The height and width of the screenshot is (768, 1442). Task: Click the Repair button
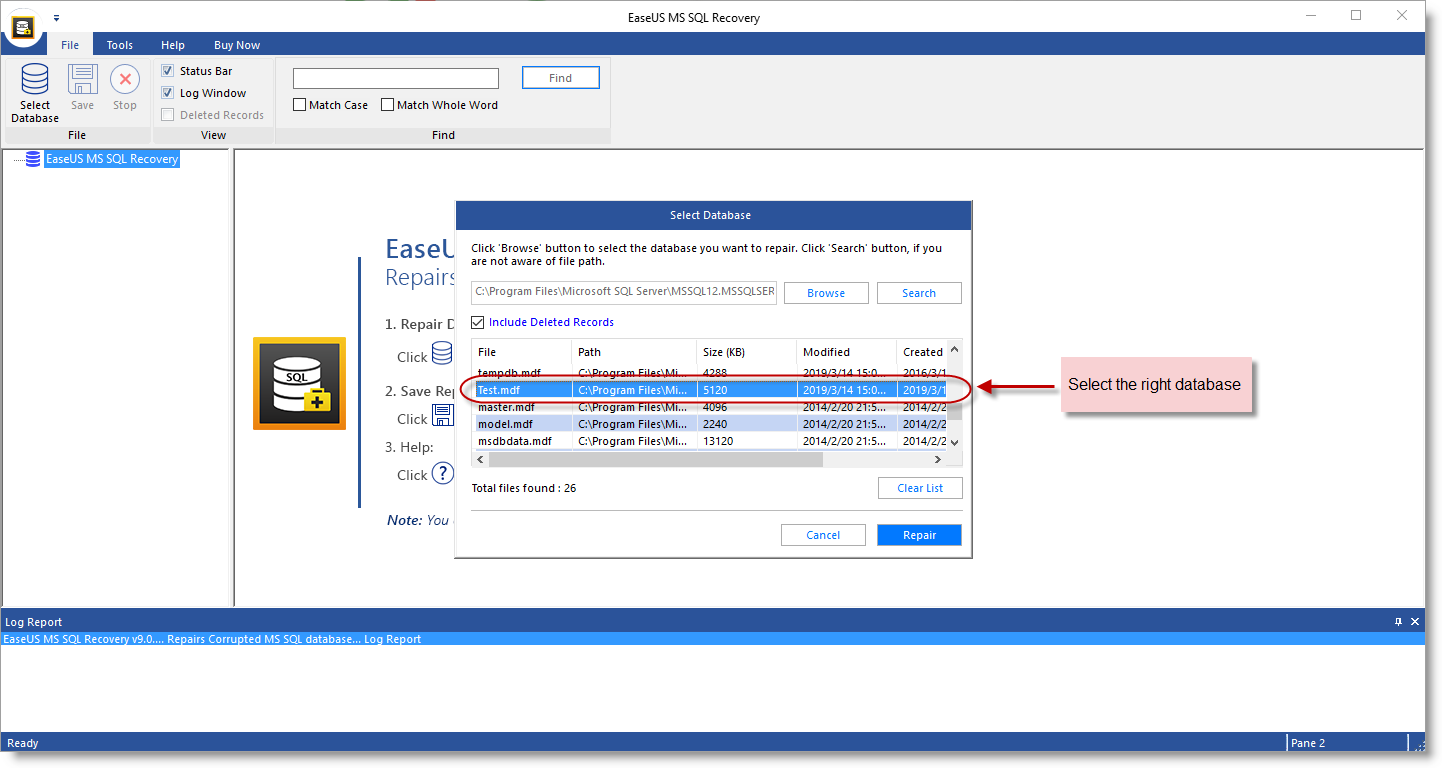point(919,535)
